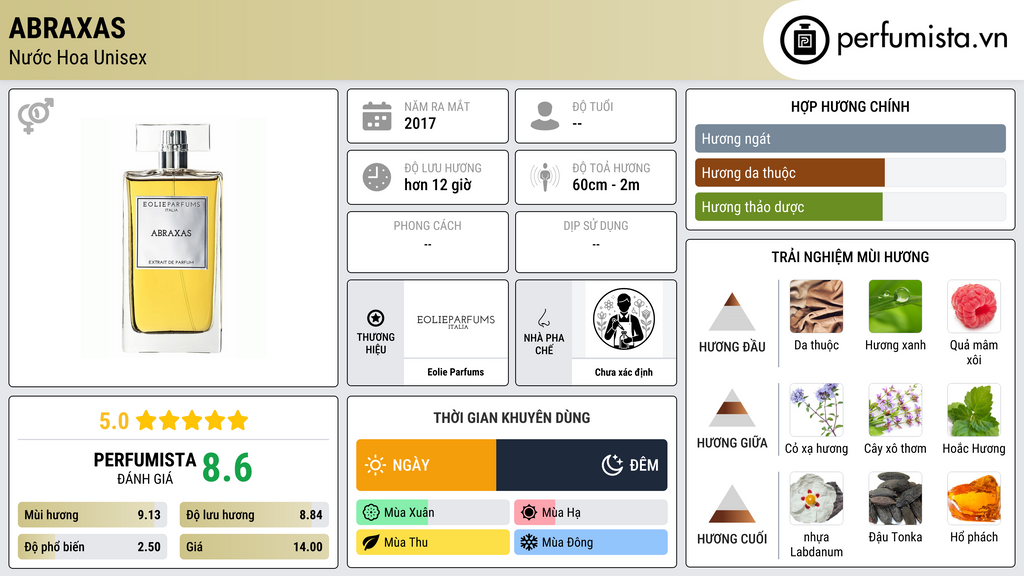Click the ABRAXAS title heading

pyautogui.click(x=67, y=28)
